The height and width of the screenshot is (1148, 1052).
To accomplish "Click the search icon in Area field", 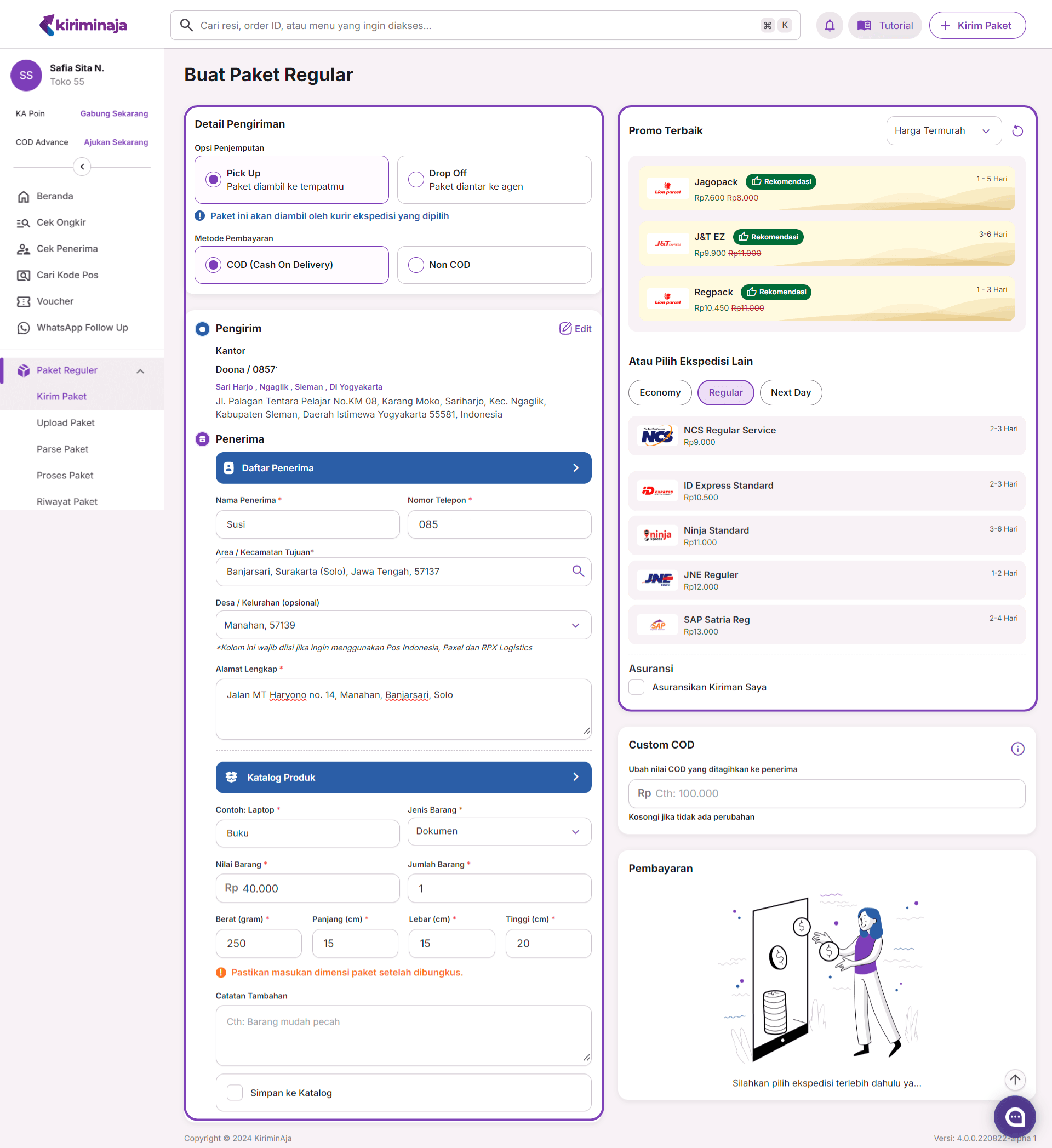I will (x=578, y=571).
